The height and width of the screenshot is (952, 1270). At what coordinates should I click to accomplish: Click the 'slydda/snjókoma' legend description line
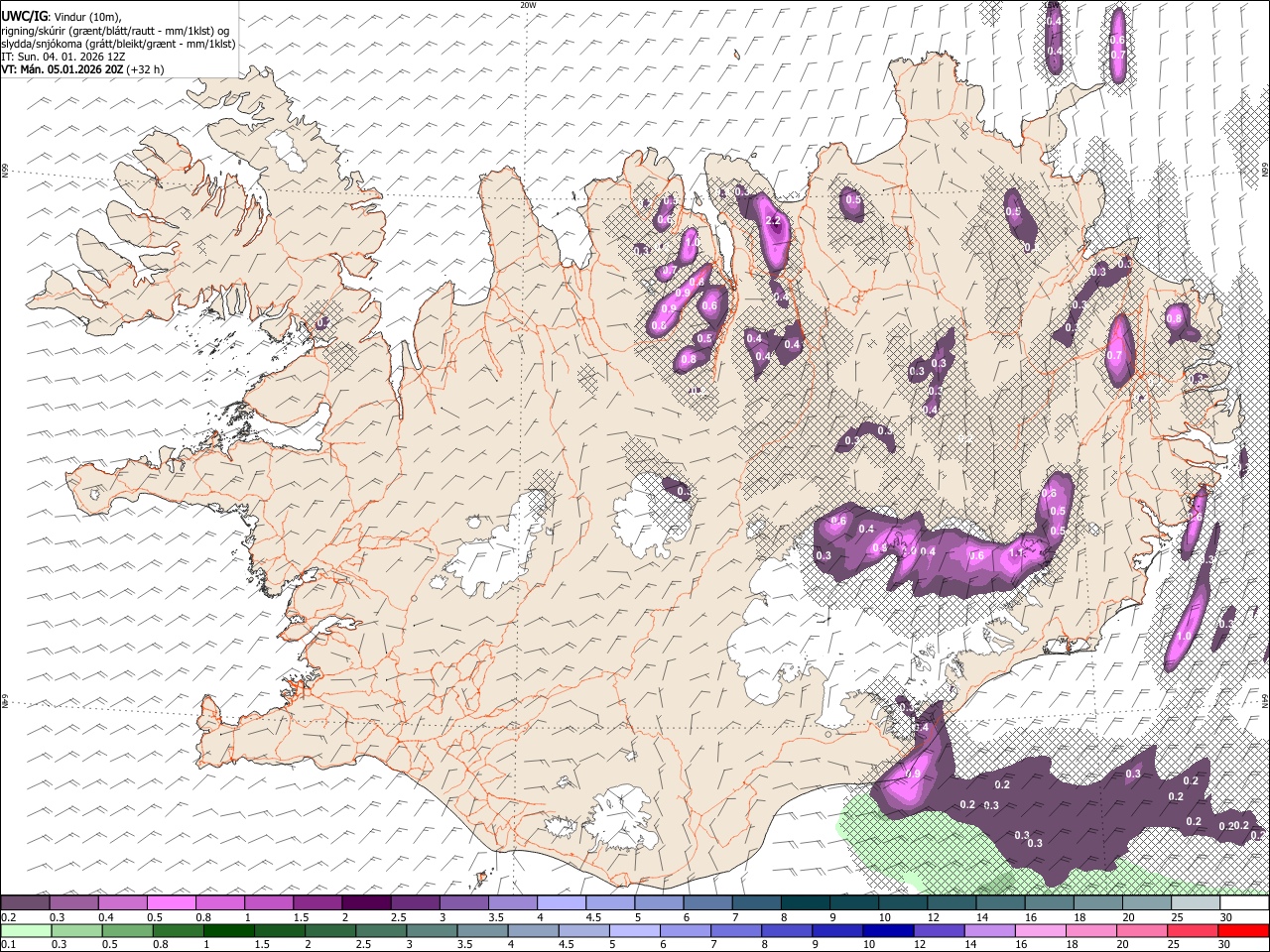click(119, 44)
